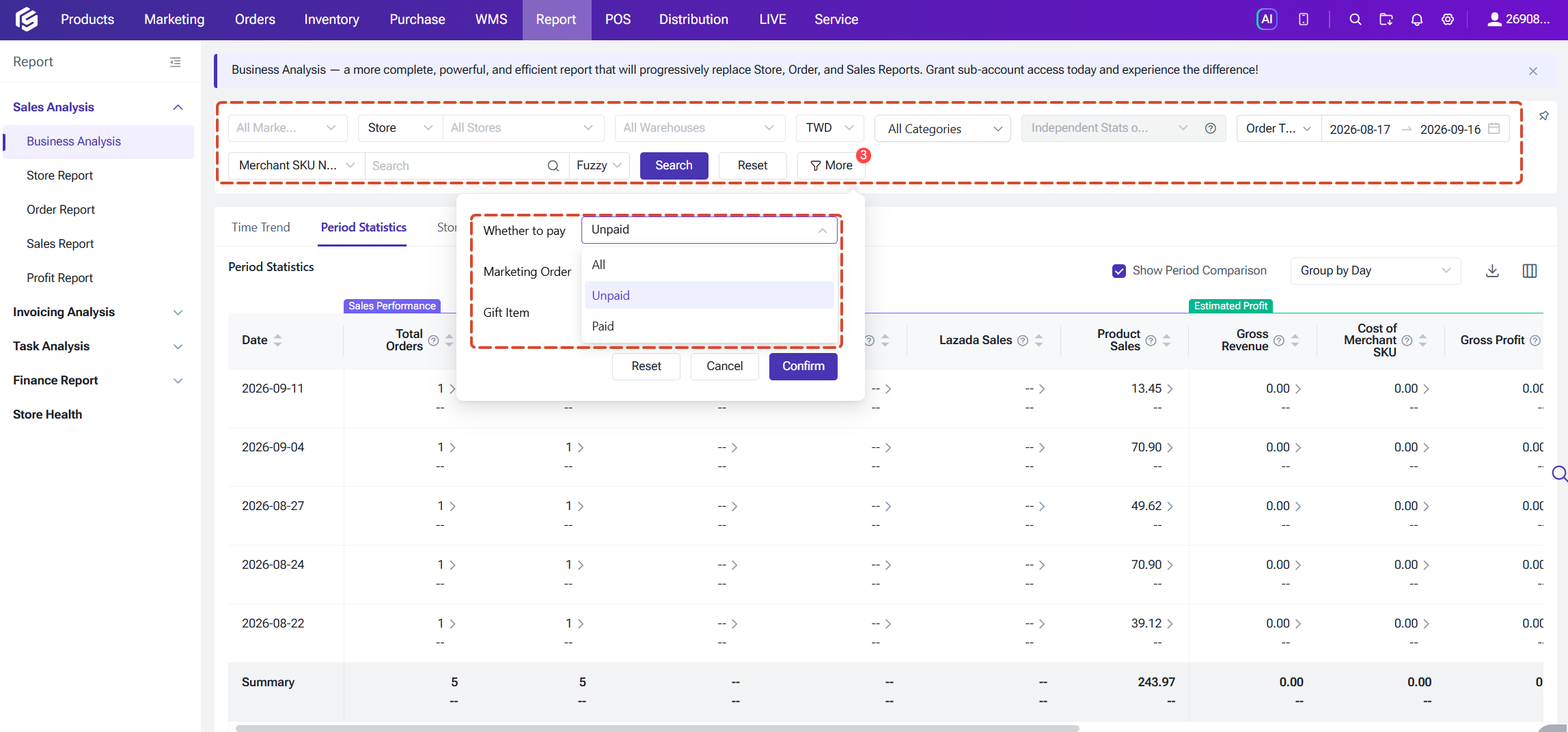1568x732 pixels.
Task: Open the All Categories dropdown
Action: click(943, 128)
